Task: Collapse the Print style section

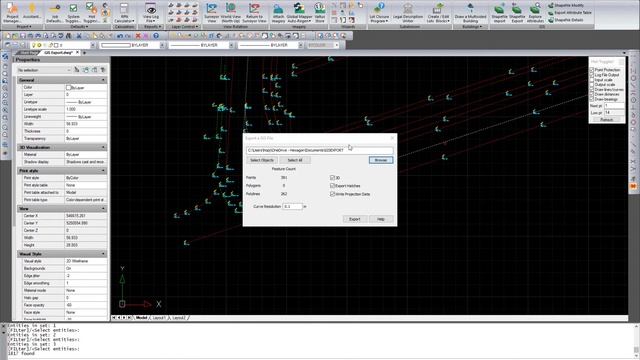Action: pos(103,170)
